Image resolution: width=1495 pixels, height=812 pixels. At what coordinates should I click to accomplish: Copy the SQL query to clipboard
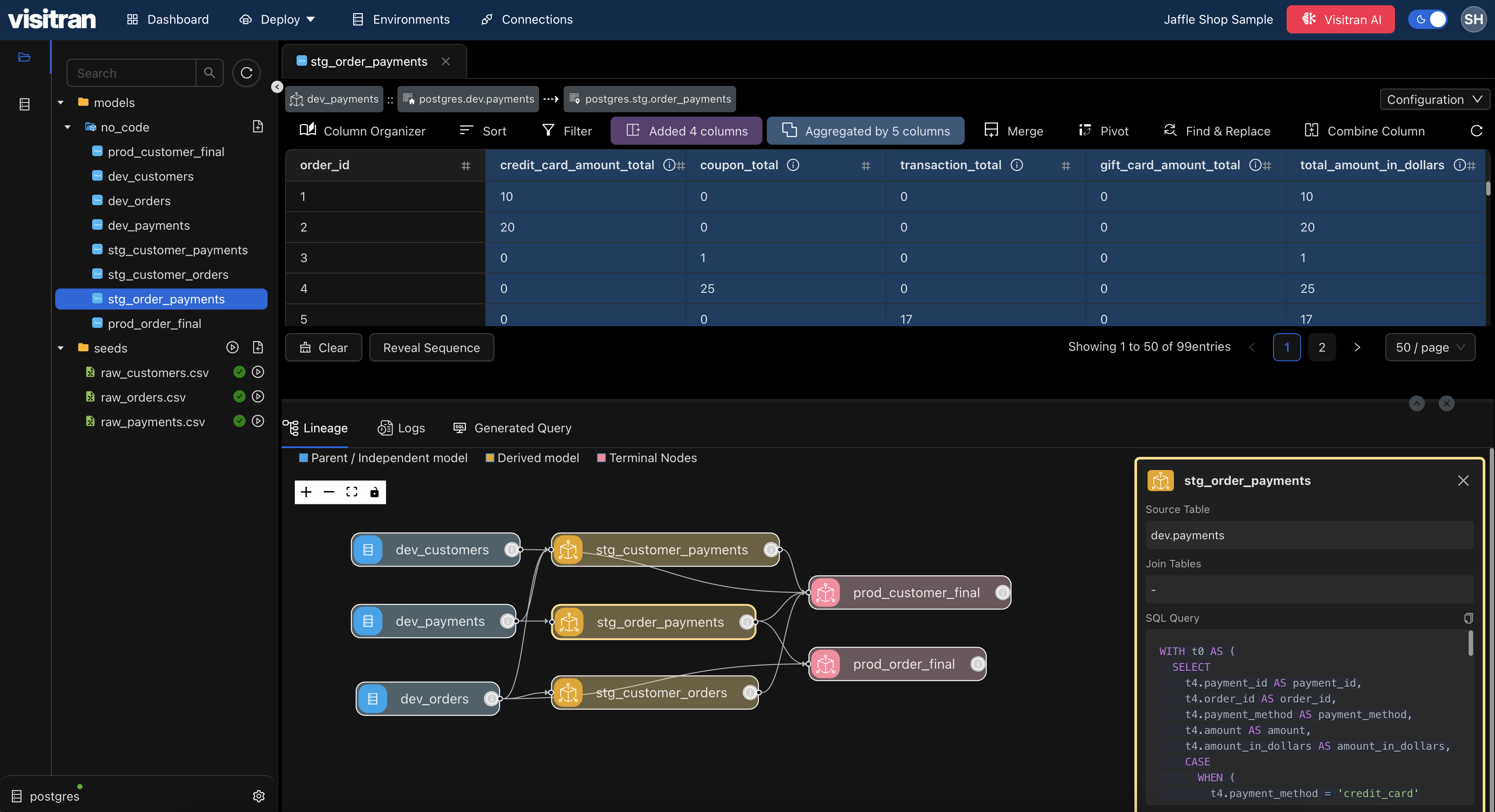(1468, 618)
